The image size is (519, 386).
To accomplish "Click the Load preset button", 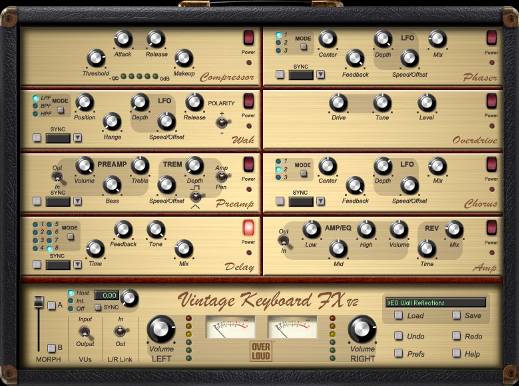I will click(x=399, y=315).
